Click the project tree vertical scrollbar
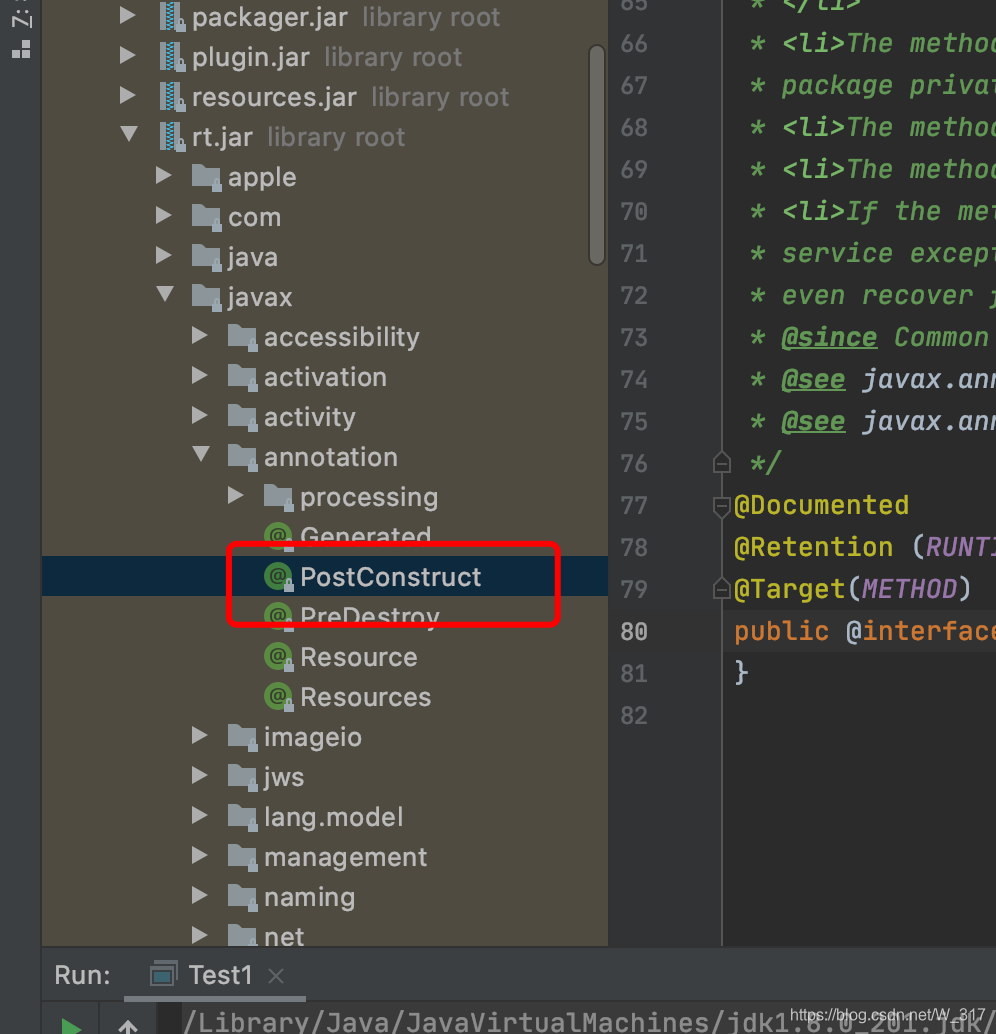This screenshot has width=996, height=1034. point(598,155)
